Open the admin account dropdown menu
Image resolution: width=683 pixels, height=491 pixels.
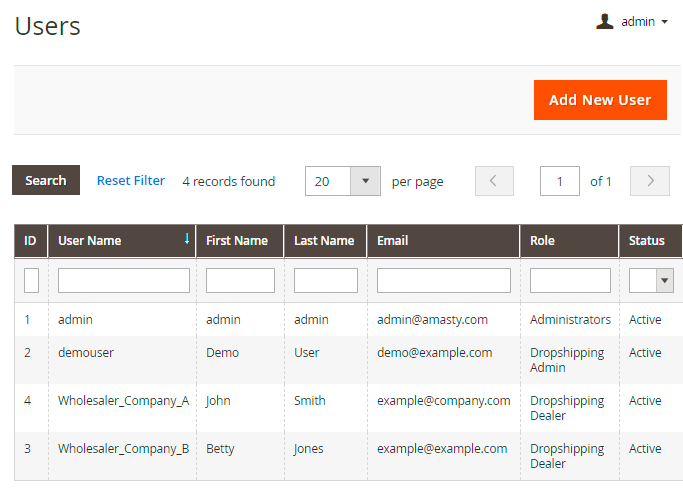(x=644, y=21)
